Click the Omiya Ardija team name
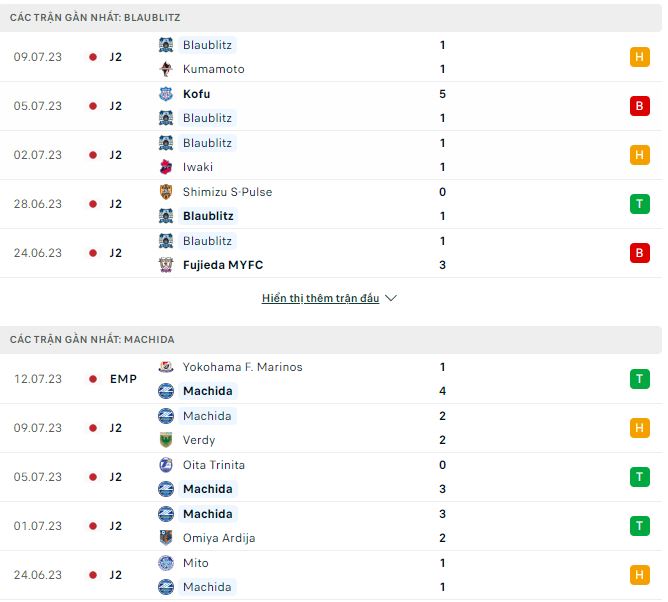 click(219, 538)
